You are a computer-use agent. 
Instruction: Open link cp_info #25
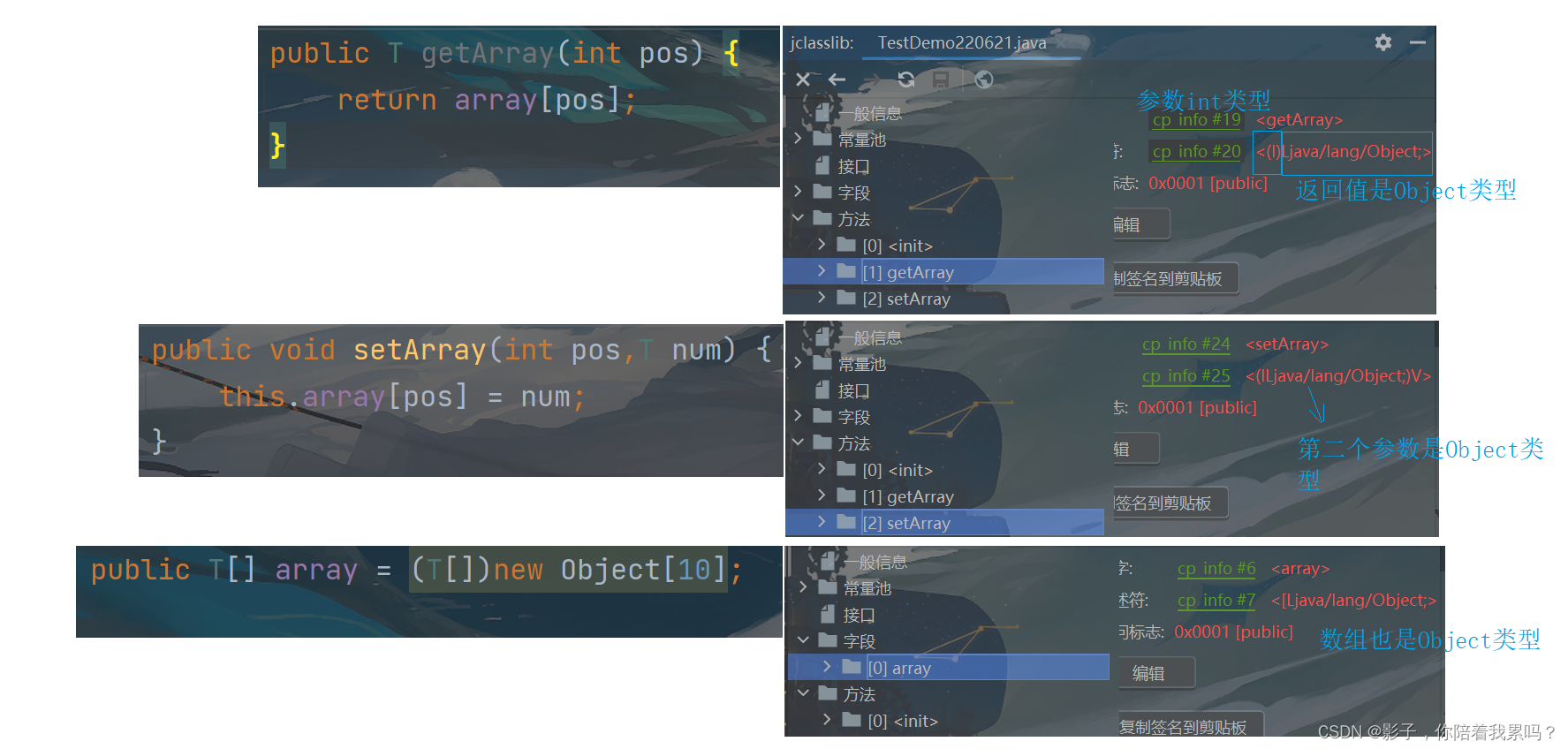coord(1185,375)
